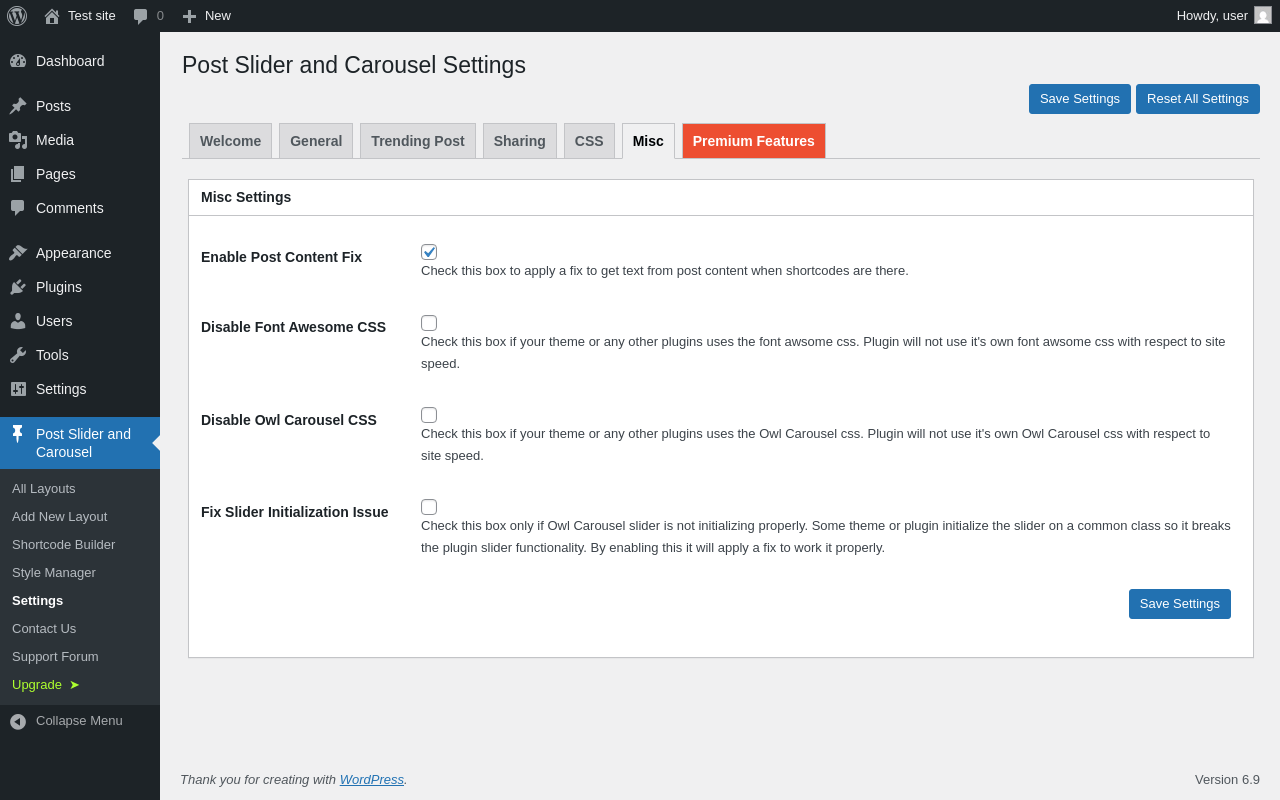Screen dimensions: 1280x800
Task: Open the Appearance paintbrush icon
Action: 18,253
